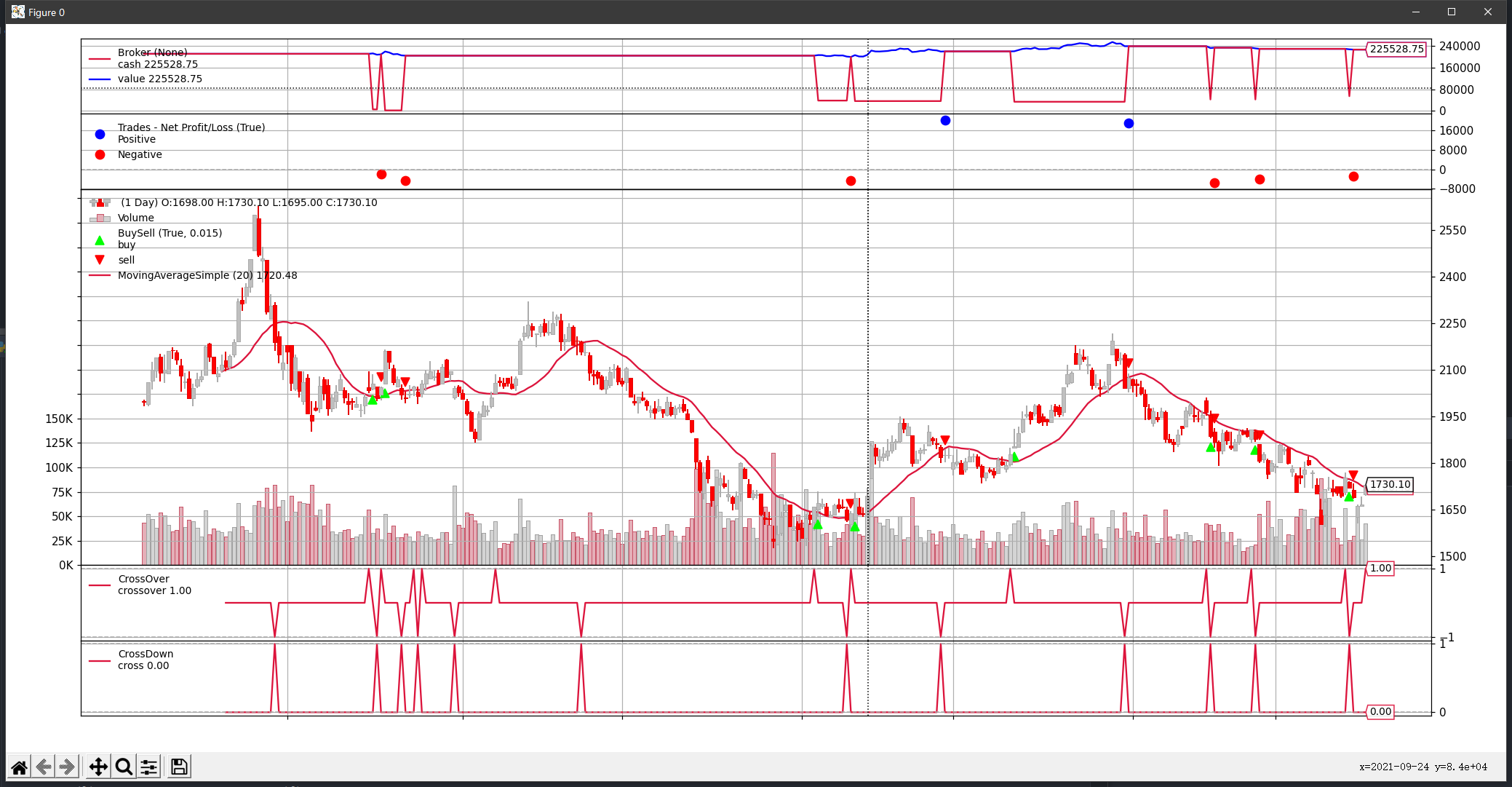This screenshot has height=787, width=1512.
Task: Click the 1730.10 price tag label
Action: (1390, 484)
